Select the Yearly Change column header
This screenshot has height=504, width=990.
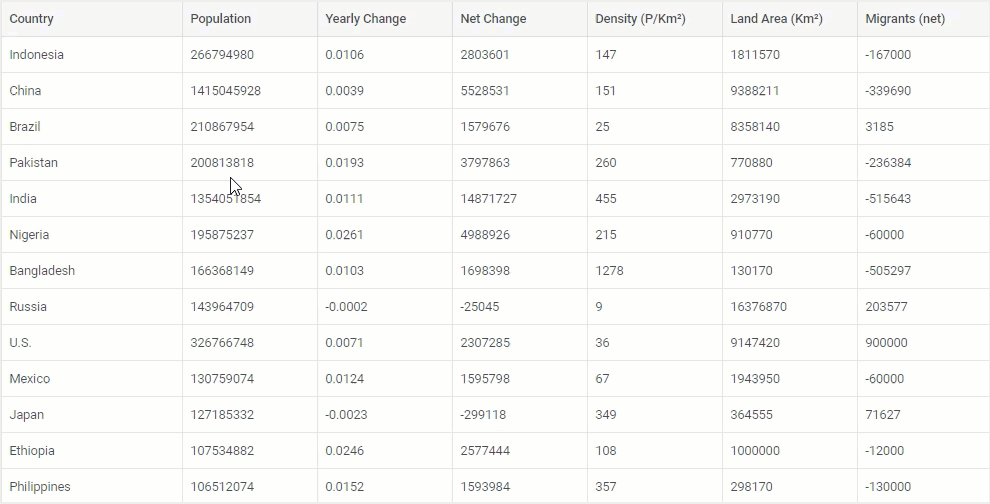[385, 19]
